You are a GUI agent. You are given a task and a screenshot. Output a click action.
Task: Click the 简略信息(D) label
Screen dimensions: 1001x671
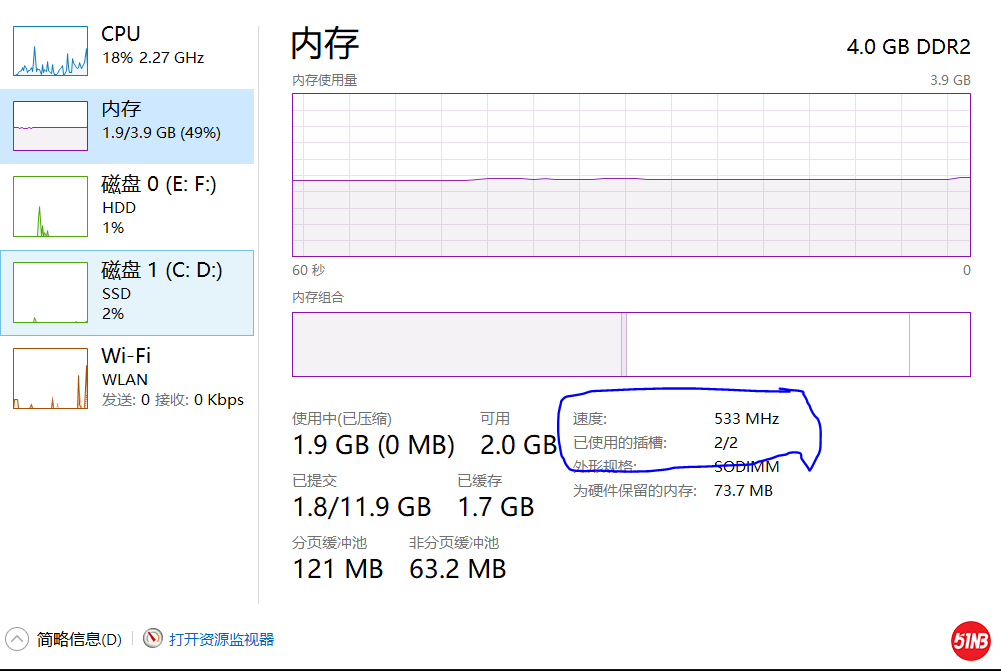79,640
